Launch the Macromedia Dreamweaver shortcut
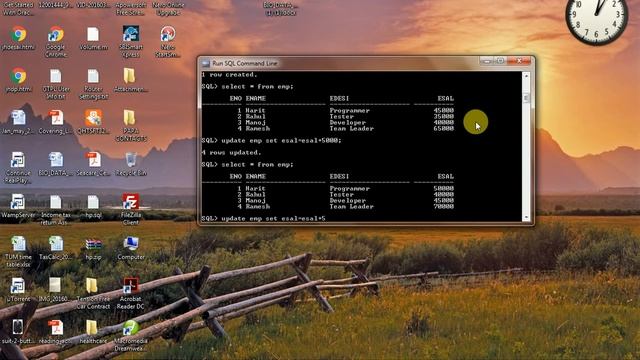 (131, 327)
